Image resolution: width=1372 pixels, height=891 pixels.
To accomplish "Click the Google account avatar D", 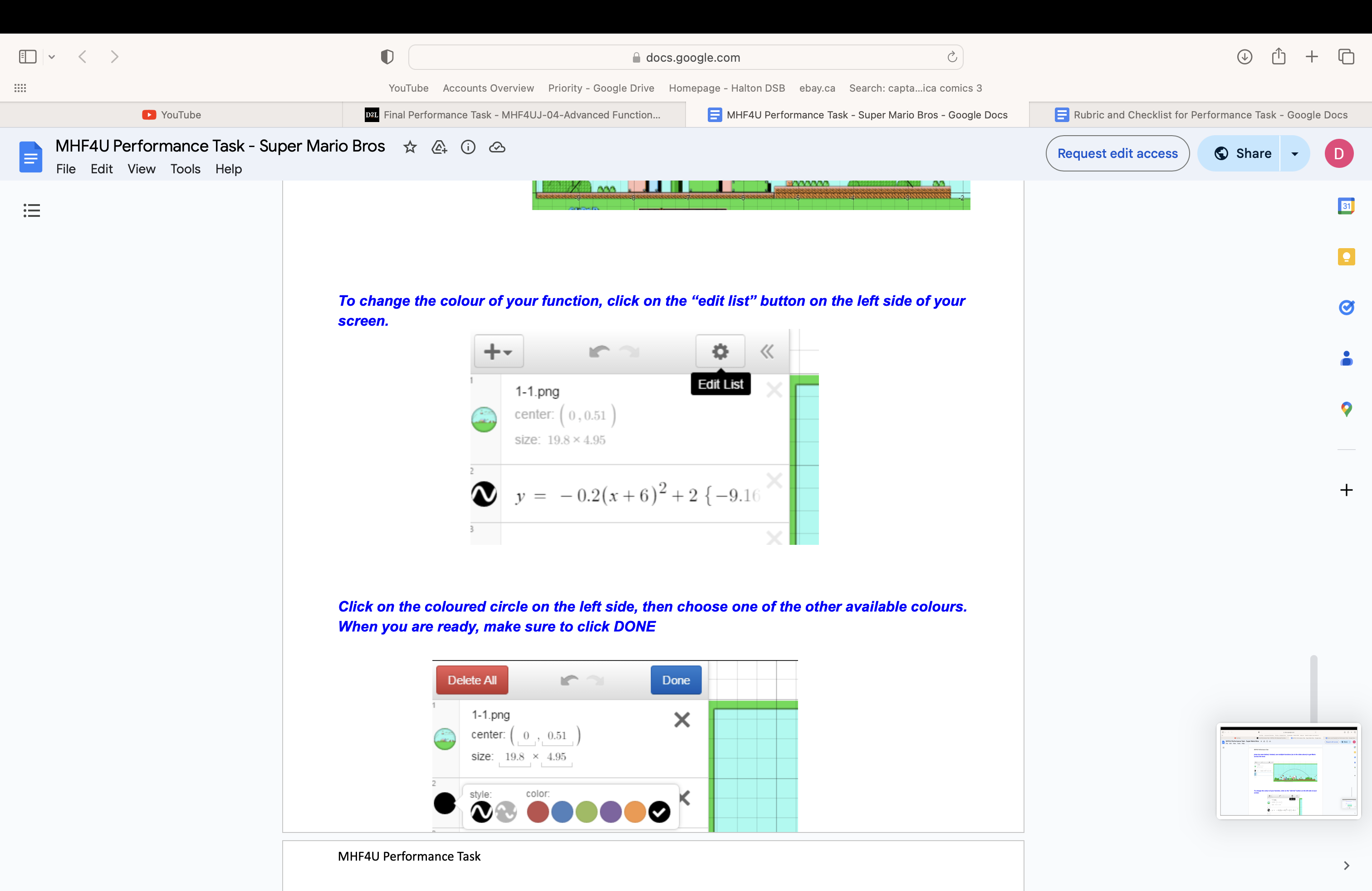I will [x=1339, y=153].
